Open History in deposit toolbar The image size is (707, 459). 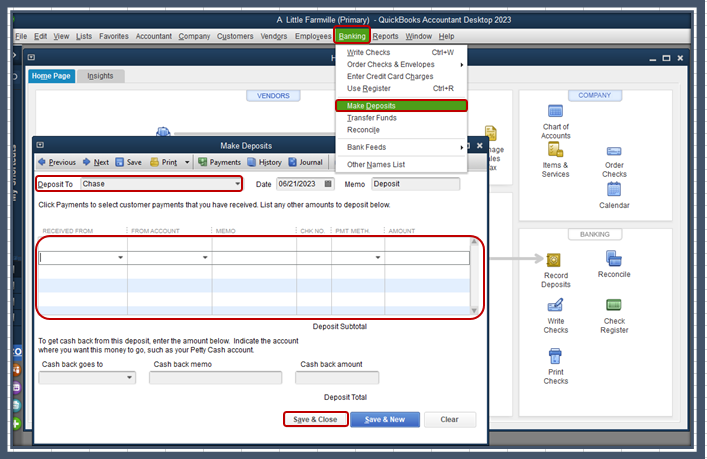(x=265, y=162)
